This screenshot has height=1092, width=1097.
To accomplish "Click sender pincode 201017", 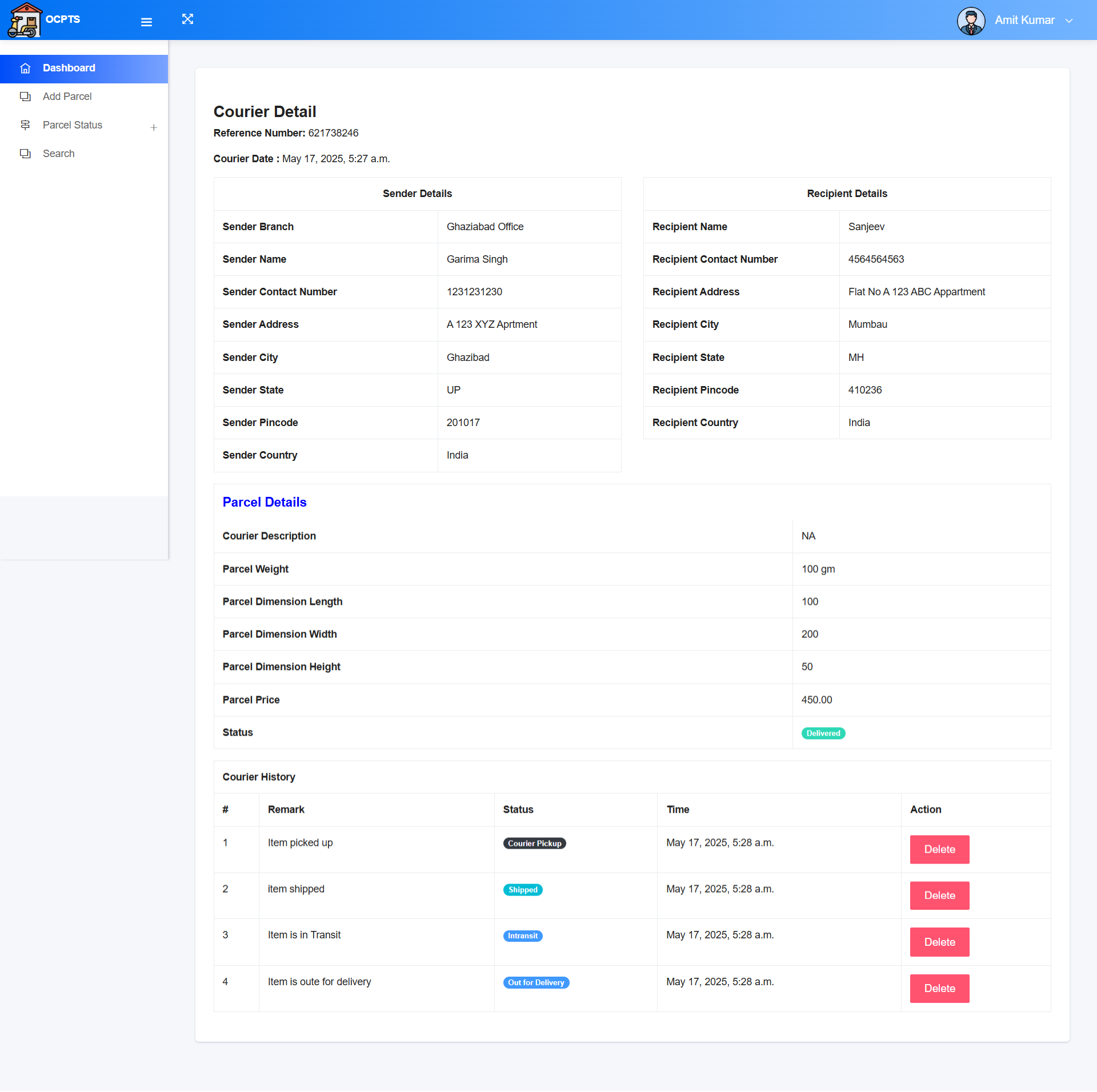I will (463, 423).
